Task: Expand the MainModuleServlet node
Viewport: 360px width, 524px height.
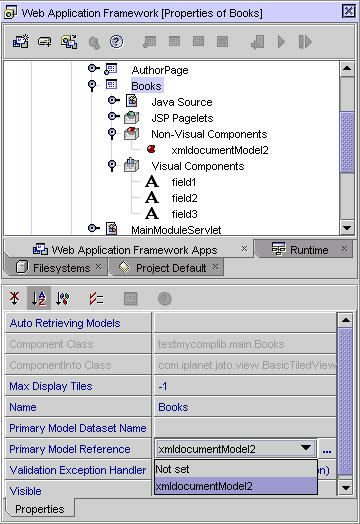Action: (93, 228)
